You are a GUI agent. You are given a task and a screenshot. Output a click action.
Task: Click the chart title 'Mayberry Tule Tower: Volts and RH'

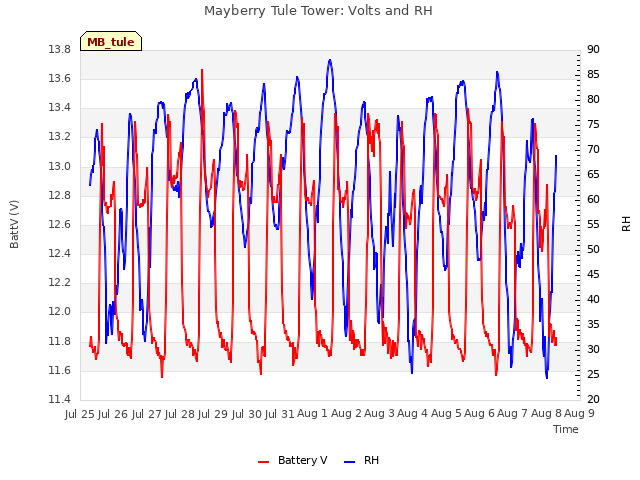click(x=318, y=10)
